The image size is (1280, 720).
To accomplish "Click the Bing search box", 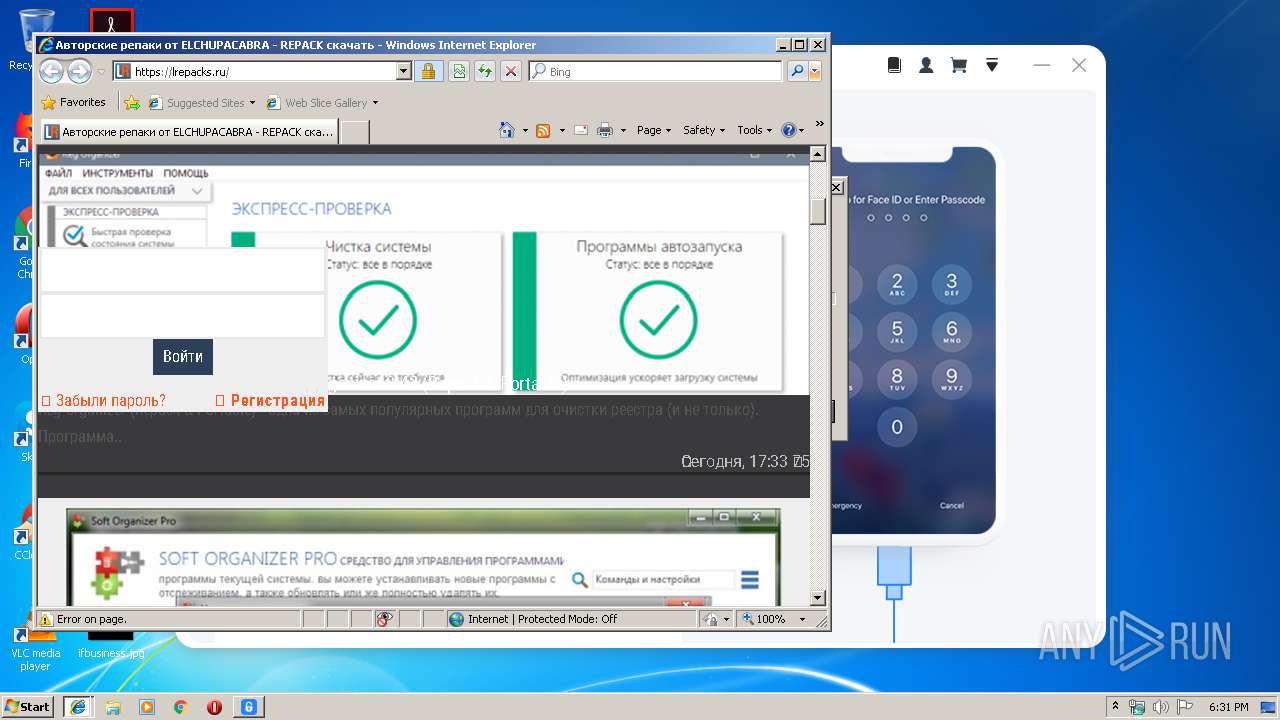I will click(x=656, y=71).
